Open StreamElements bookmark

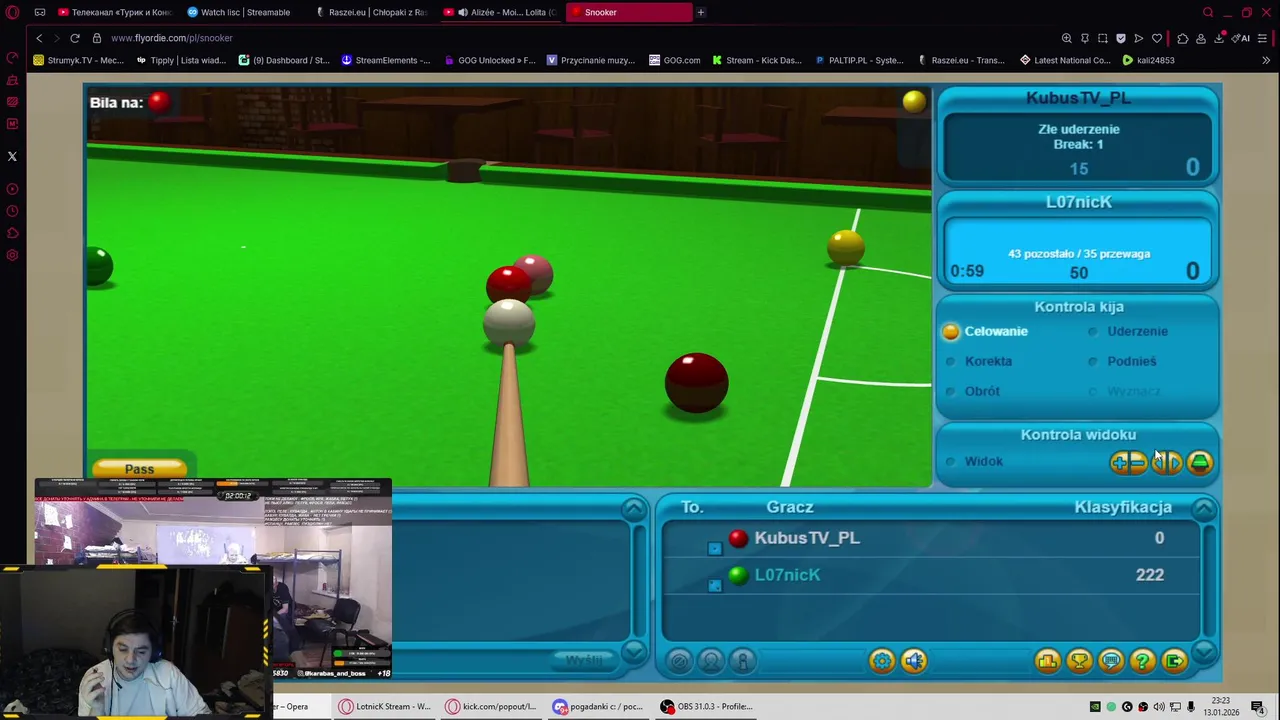(386, 60)
